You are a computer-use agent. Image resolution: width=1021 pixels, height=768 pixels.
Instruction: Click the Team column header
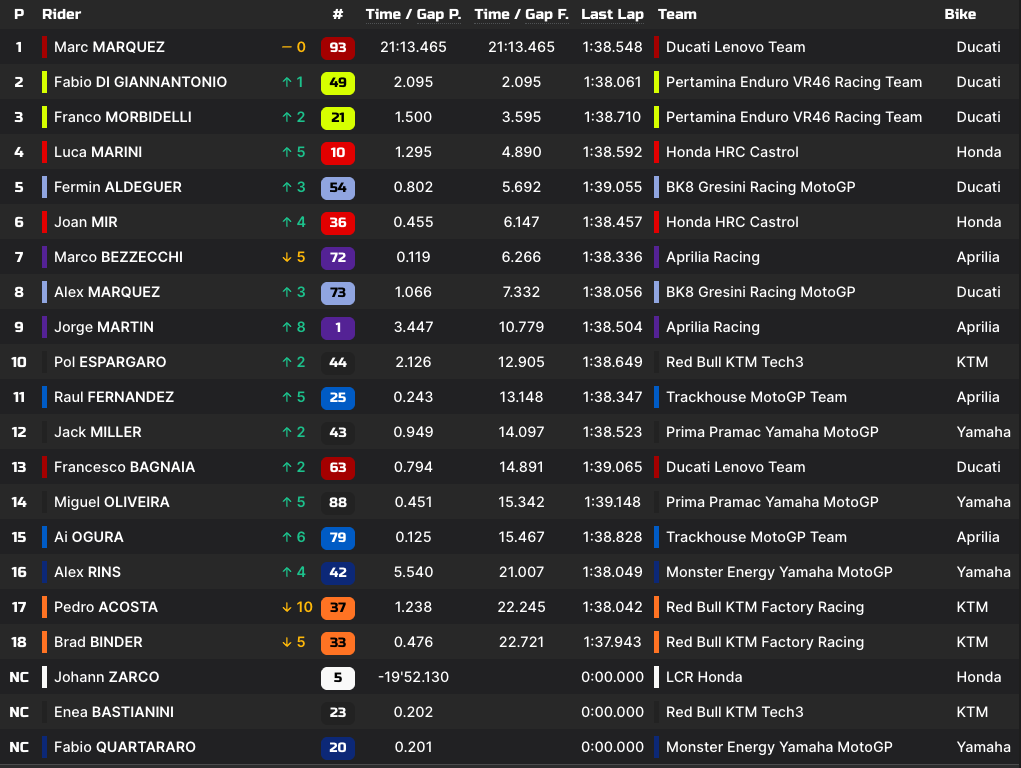(x=677, y=14)
